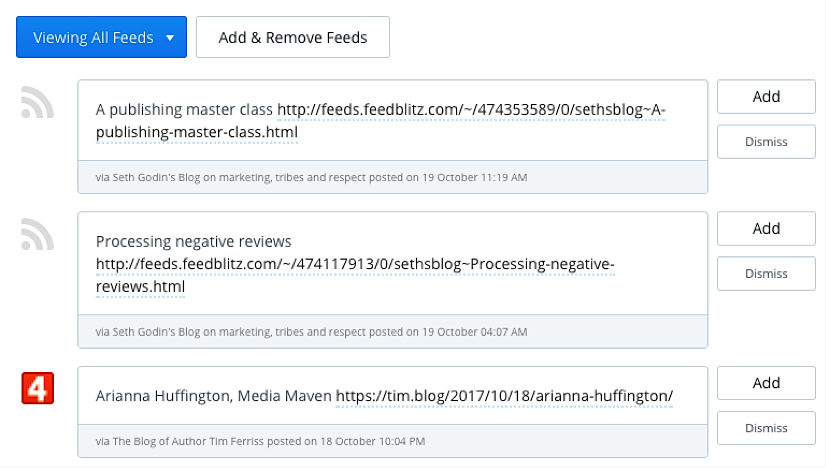
Task: Add the publishing master class post
Action: tap(766, 96)
